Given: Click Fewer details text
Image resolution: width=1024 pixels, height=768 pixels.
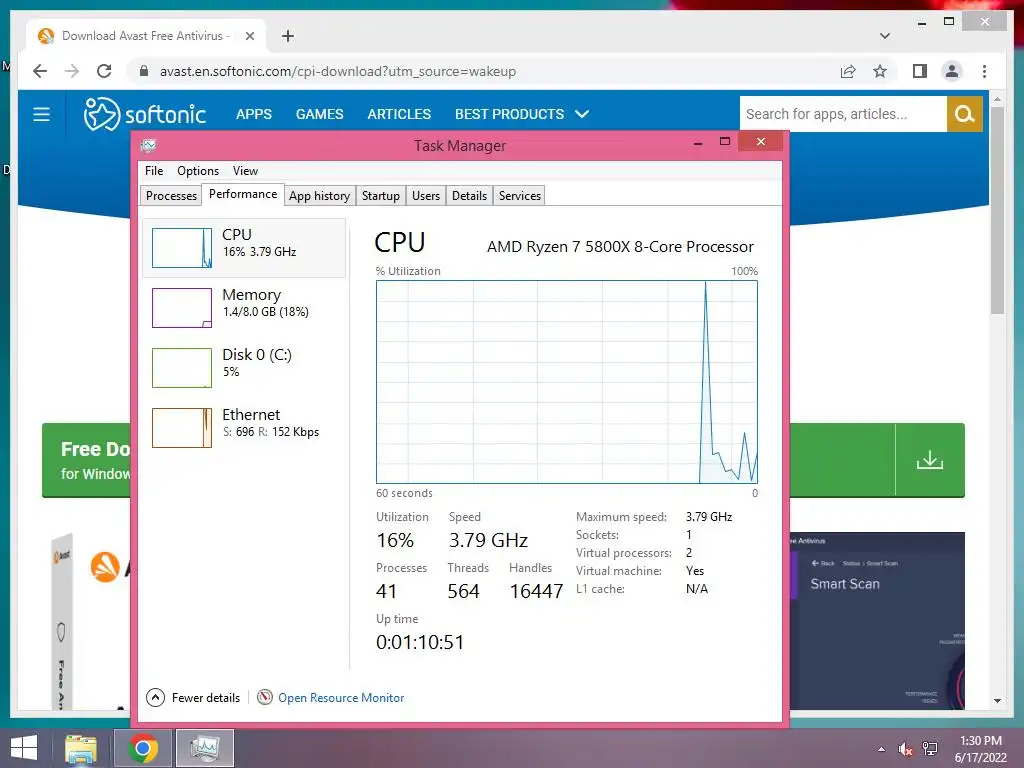Looking at the screenshot, I should coord(206,697).
